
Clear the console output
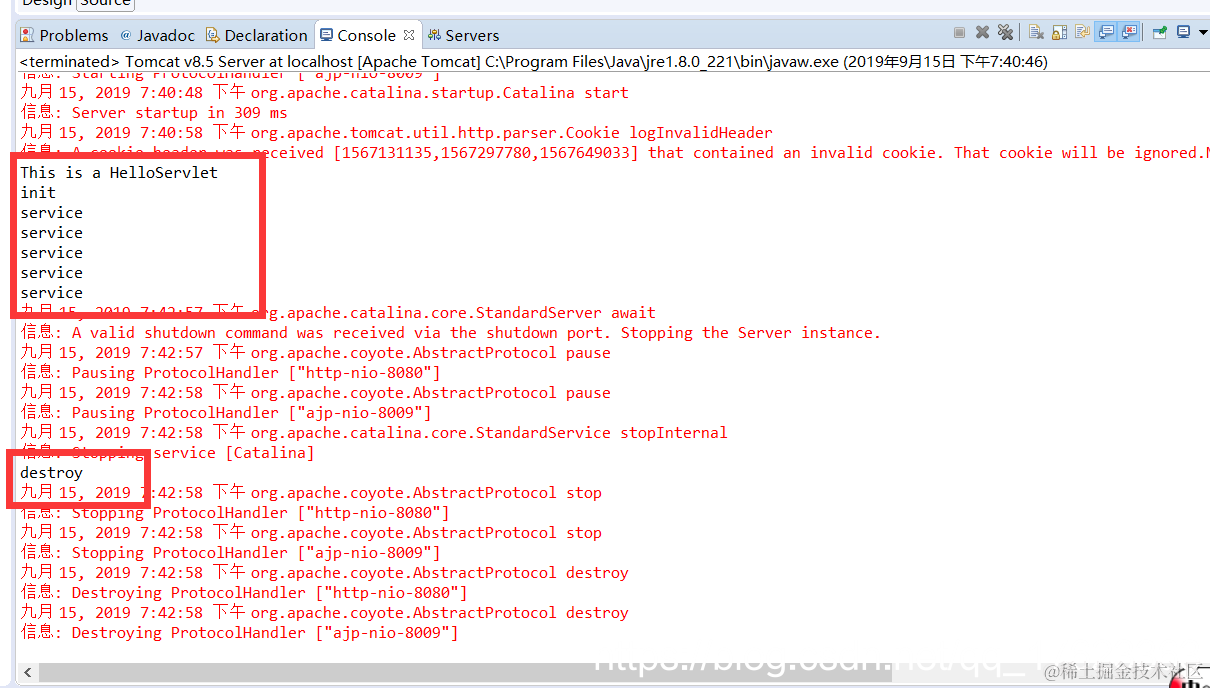click(1036, 32)
